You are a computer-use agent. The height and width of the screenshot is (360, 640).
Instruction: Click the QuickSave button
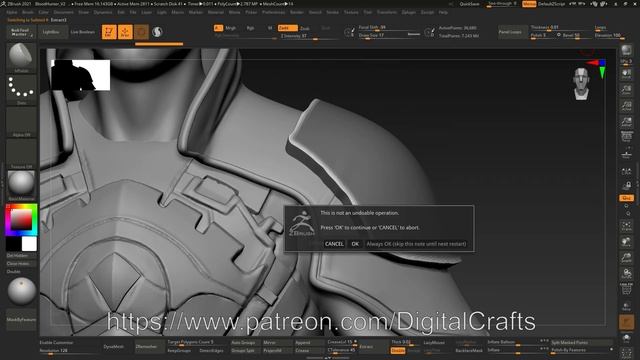tap(469, 4)
